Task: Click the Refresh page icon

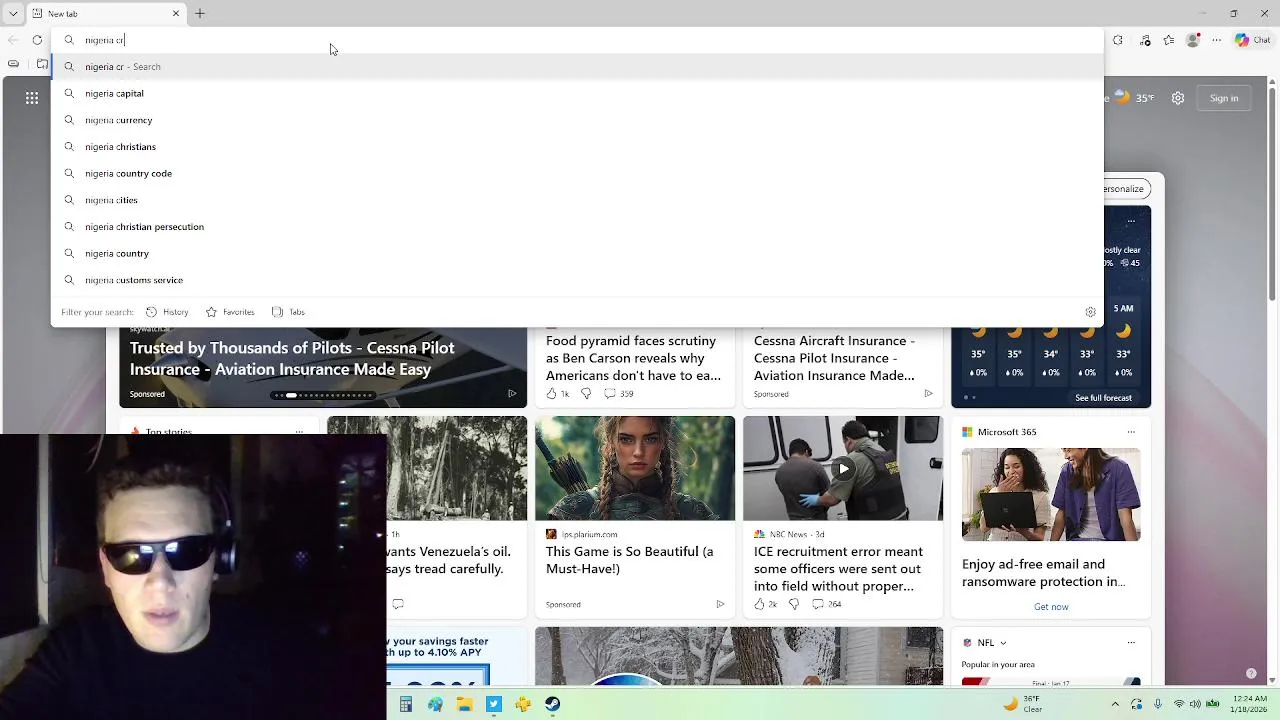Action: click(37, 40)
